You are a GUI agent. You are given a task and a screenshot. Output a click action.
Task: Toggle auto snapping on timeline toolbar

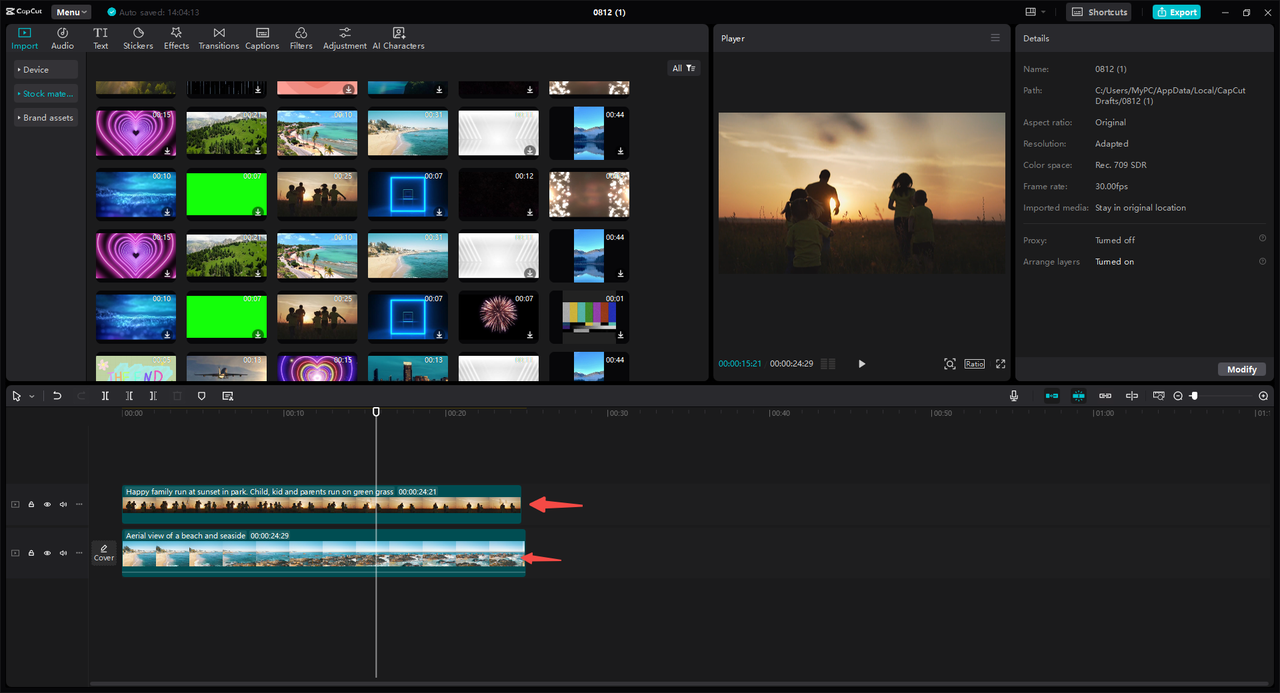click(x=1078, y=396)
